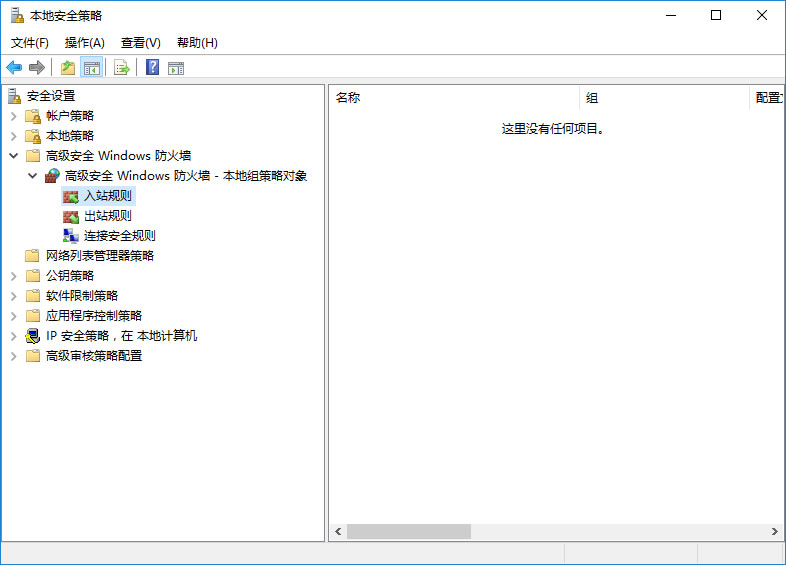Click the firewall globe icon of 本地组策略对象
This screenshot has width=786, height=565.
point(52,176)
